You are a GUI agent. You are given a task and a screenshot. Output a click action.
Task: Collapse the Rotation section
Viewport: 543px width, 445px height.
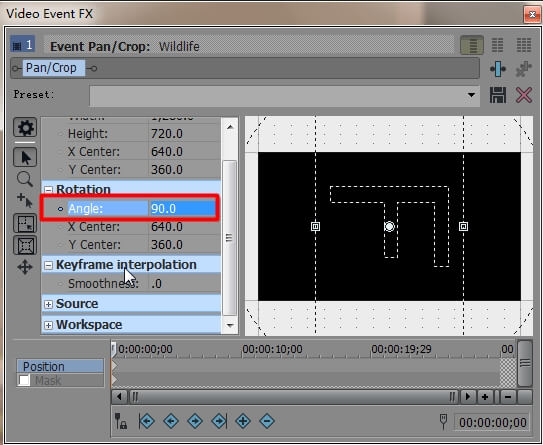[48, 189]
